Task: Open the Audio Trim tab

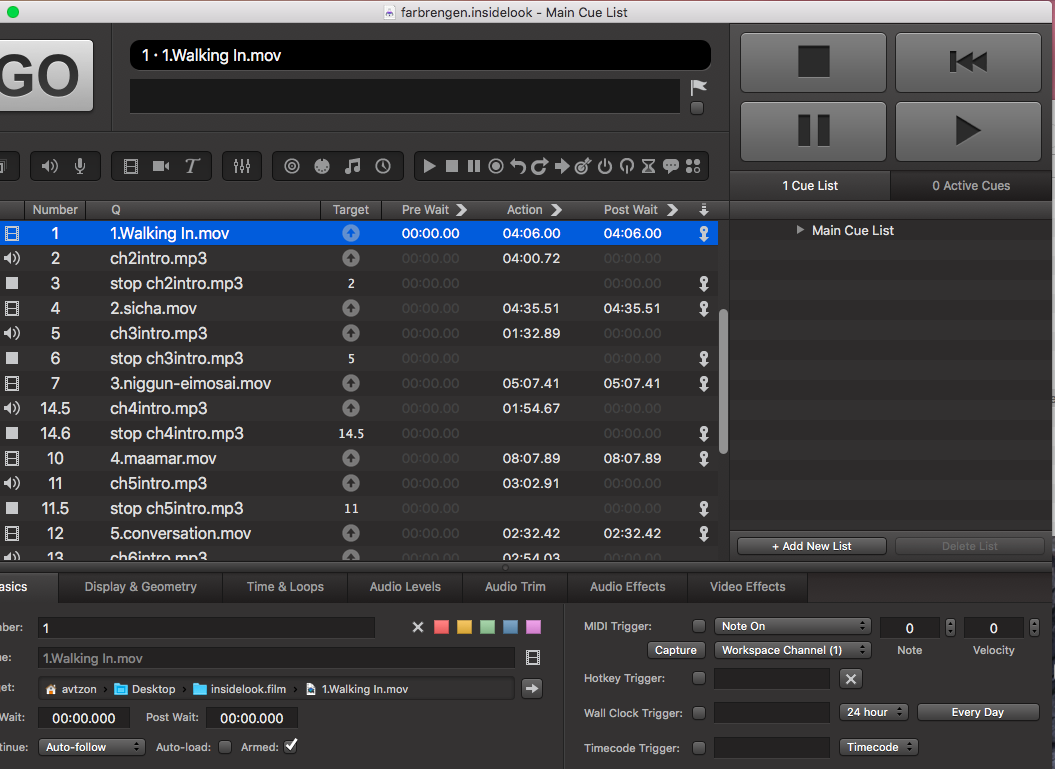Action: 515,587
